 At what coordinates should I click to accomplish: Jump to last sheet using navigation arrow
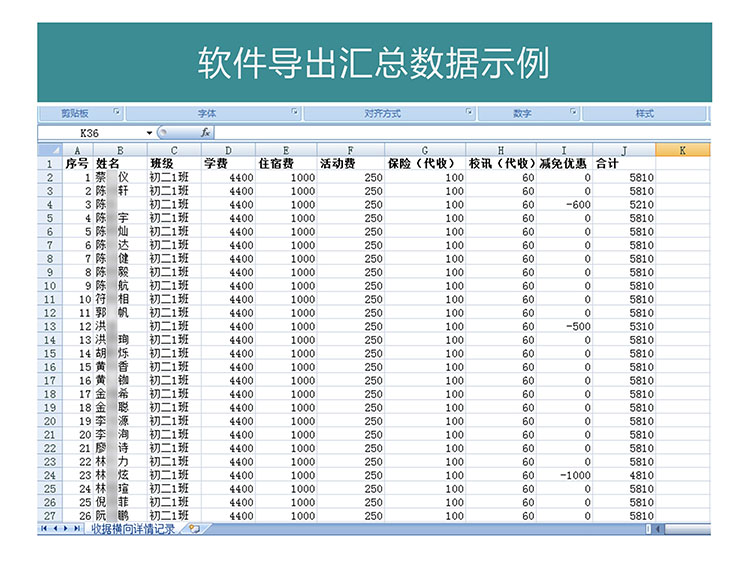(77, 528)
